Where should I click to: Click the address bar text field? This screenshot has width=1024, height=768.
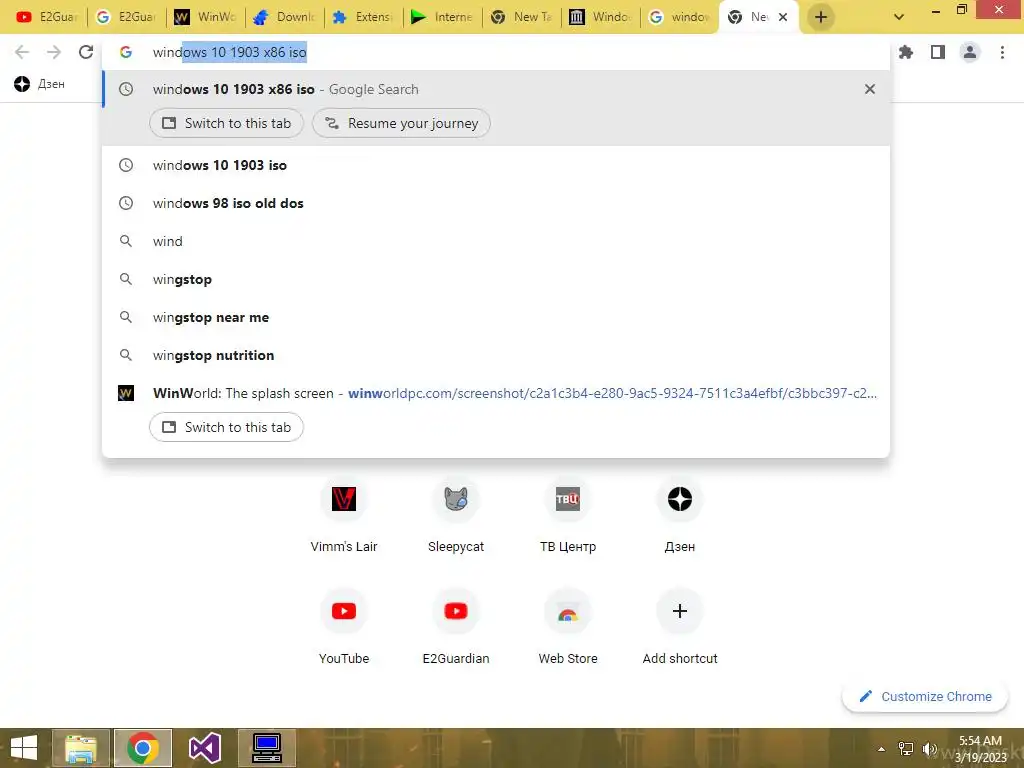[x=496, y=52]
